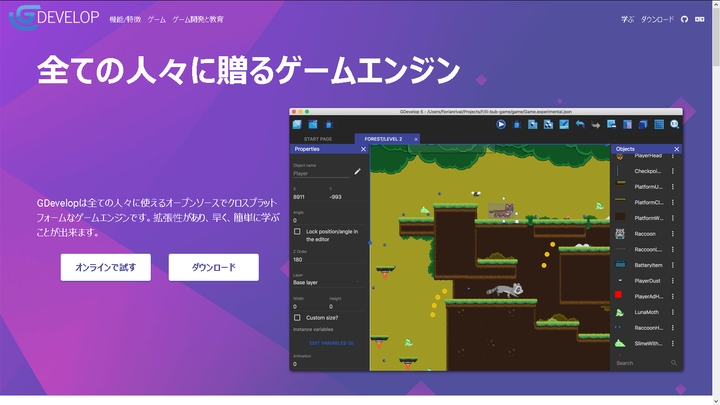Open the three-dot menu for LunaMoth
The height and width of the screenshot is (405, 720).
(x=673, y=312)
